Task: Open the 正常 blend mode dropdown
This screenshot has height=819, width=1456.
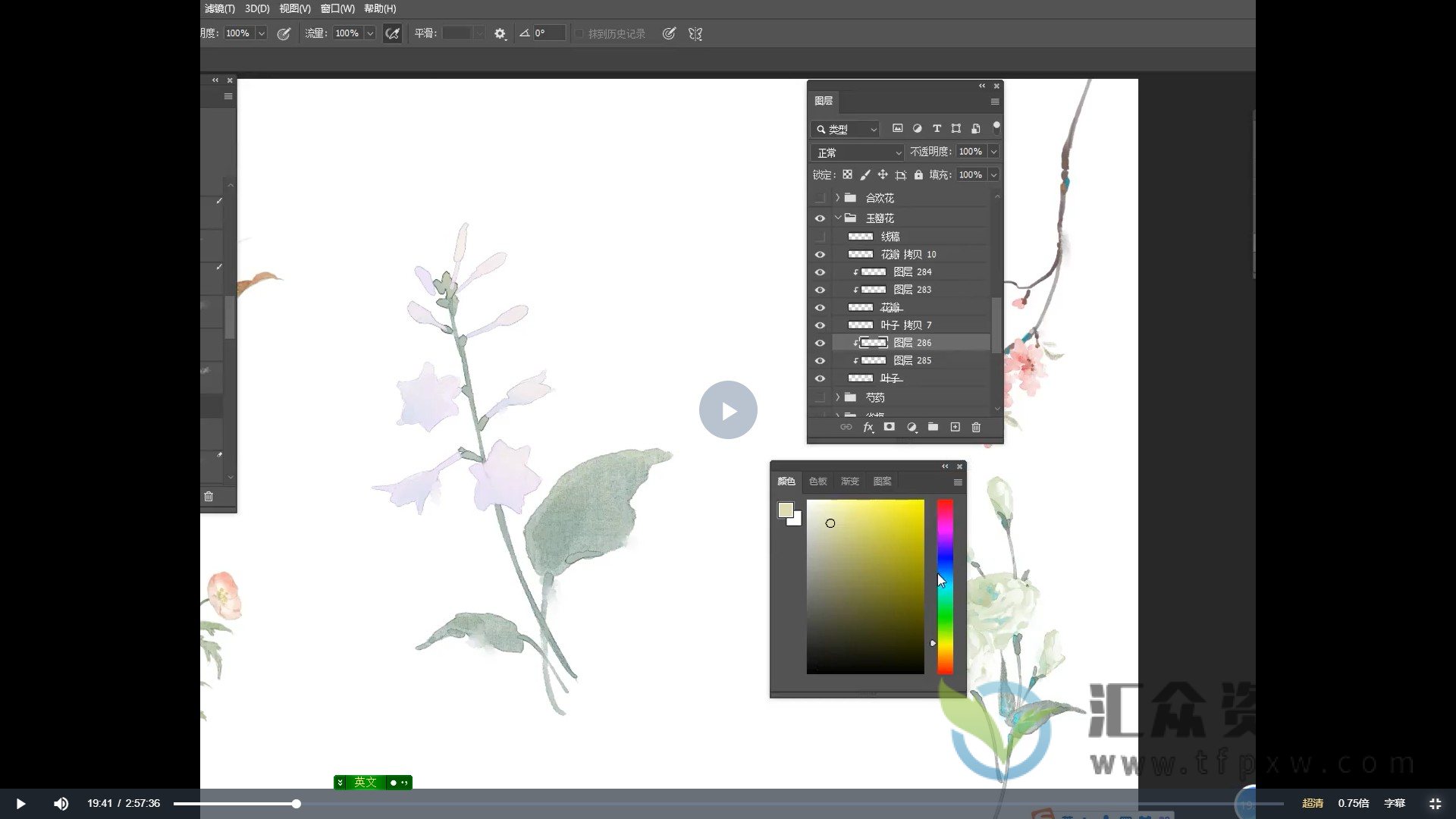Action: pyautogui.click(x=856, y=152)
